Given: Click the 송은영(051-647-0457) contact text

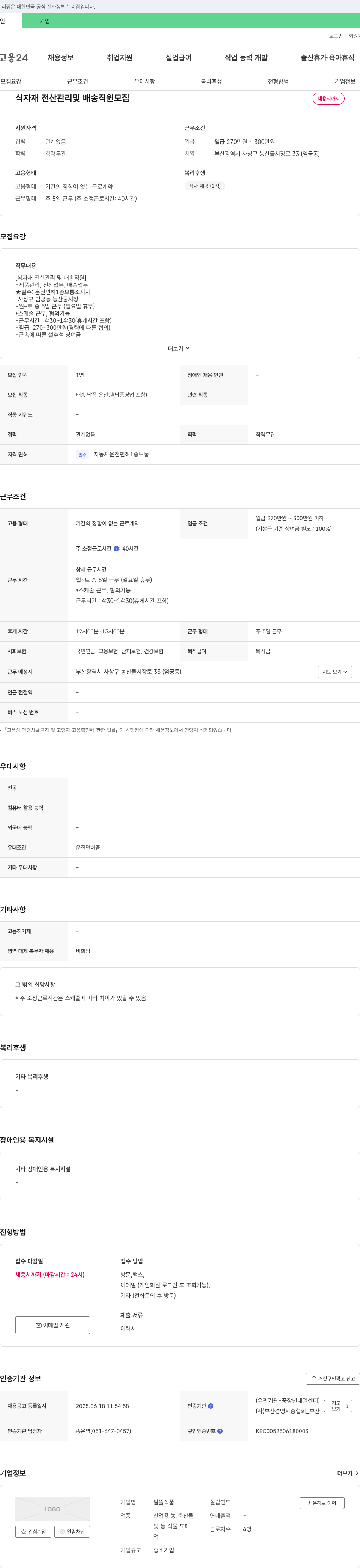Looking at the screenshot, I should pyautogui.click(x=103, y=1431).
